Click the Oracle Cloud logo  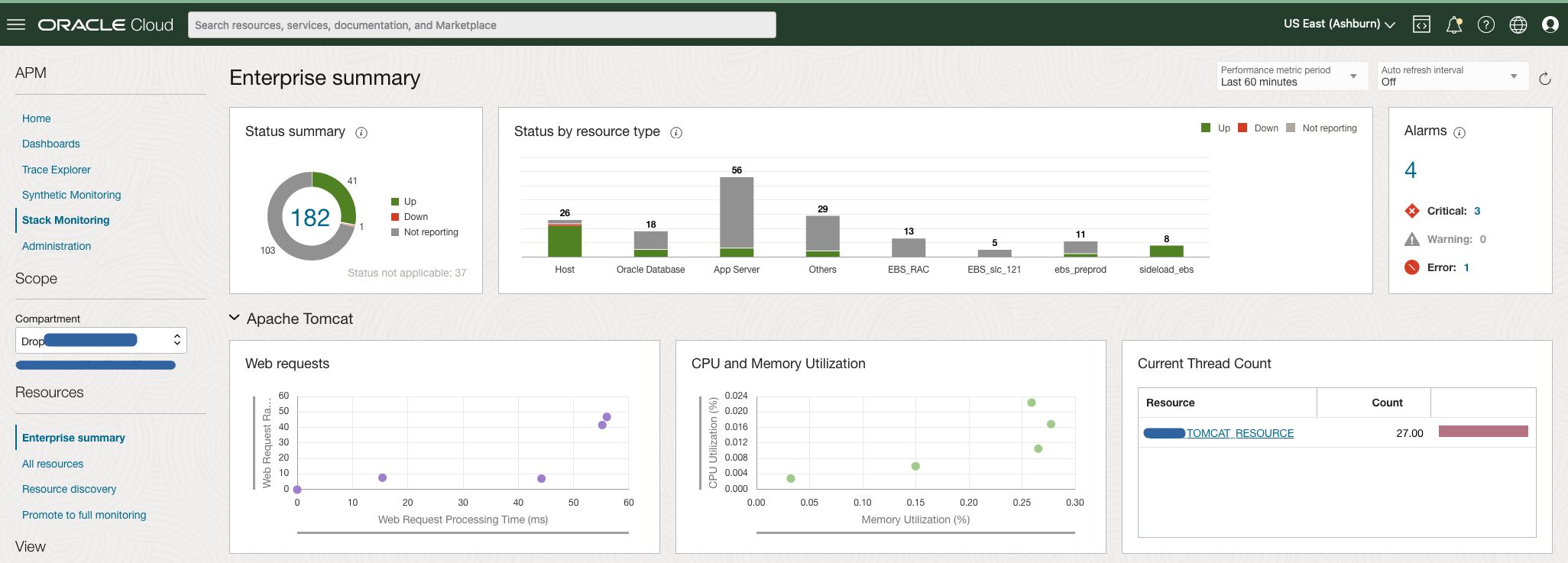coord(105,24)
